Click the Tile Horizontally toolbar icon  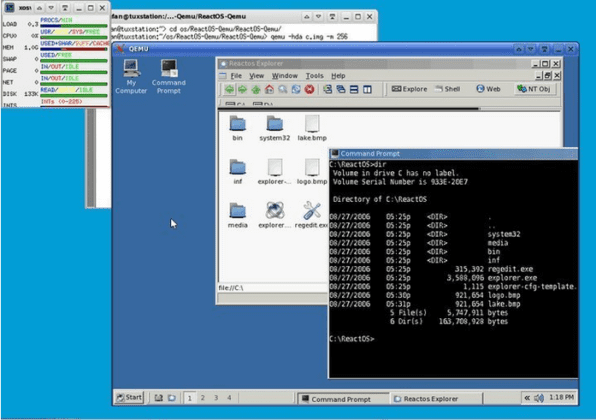(x=354, y=89)
